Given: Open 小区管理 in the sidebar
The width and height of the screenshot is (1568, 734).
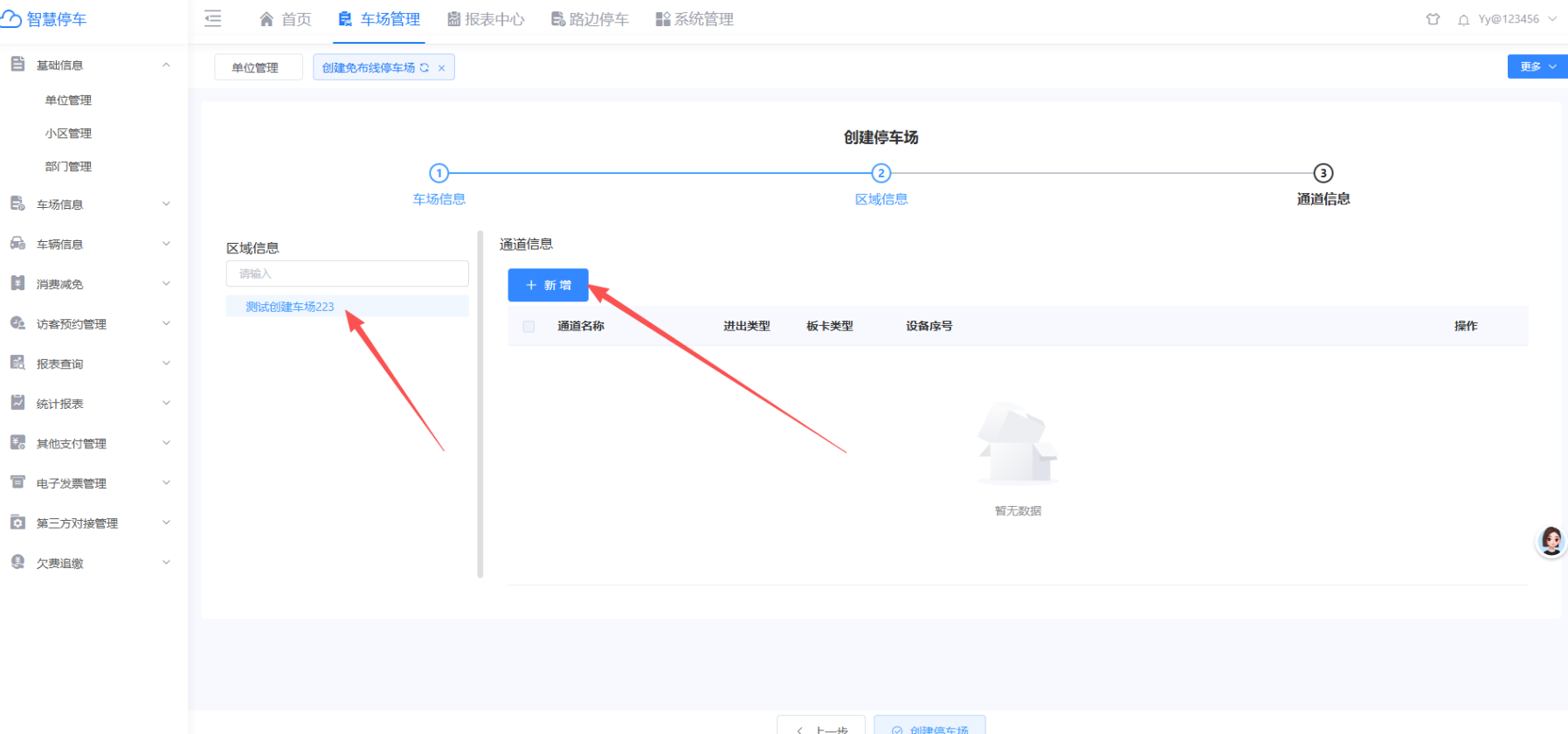Looking at the screenshot, I should pyautogui.click(x=68, y=134).
